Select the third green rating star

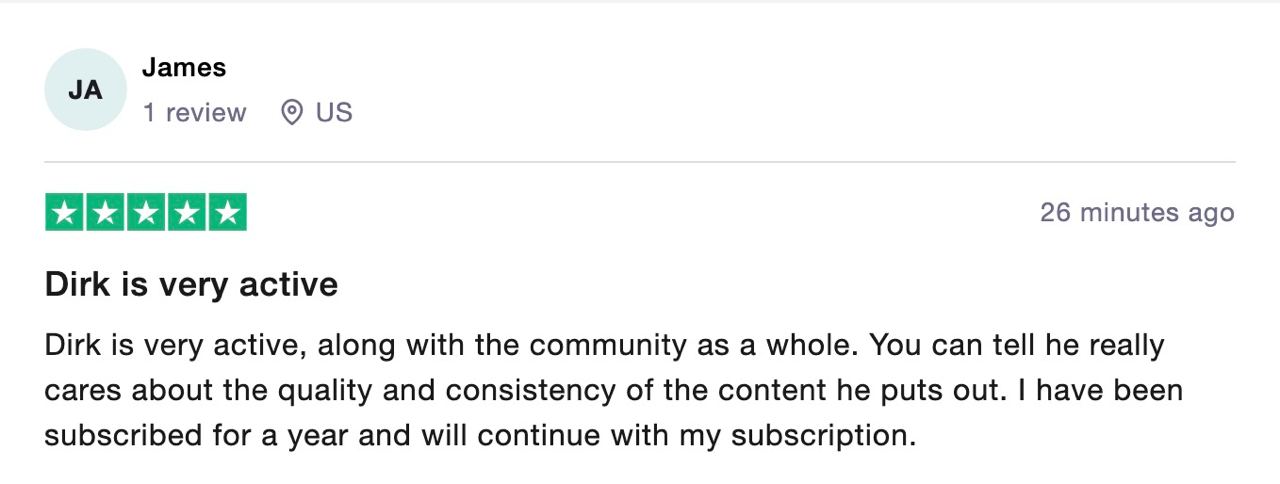click(x=146, y=212)
